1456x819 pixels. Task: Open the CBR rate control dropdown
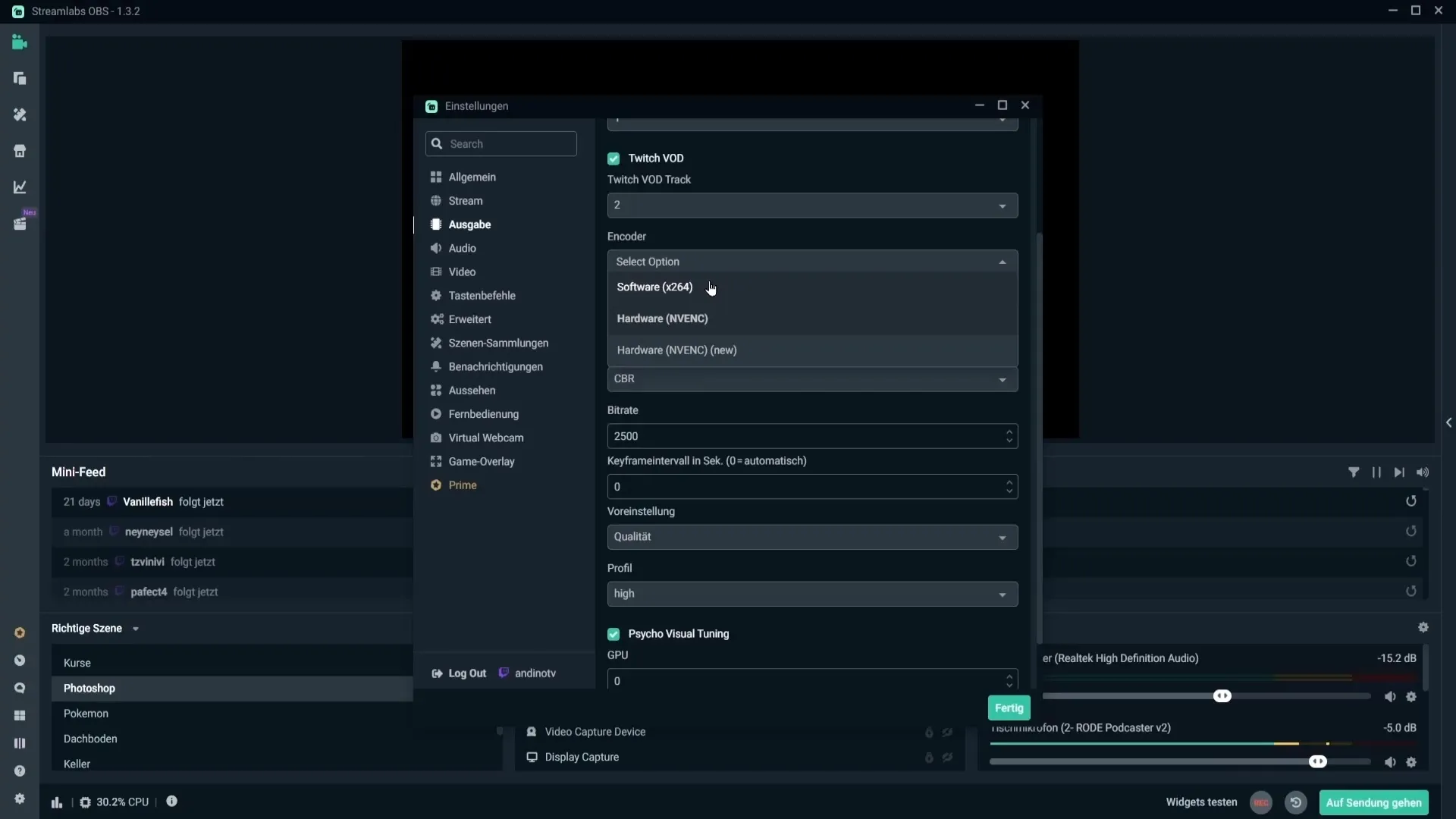(812, 379)
